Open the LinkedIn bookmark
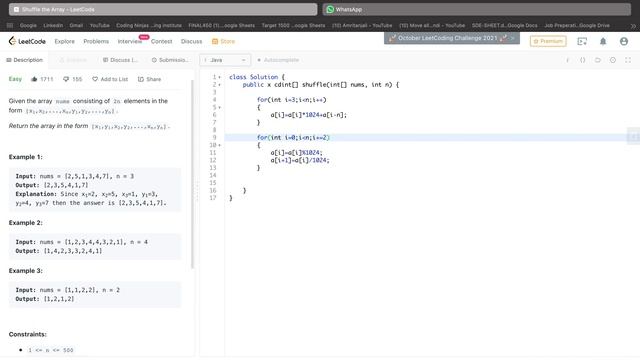 point(53,25)
